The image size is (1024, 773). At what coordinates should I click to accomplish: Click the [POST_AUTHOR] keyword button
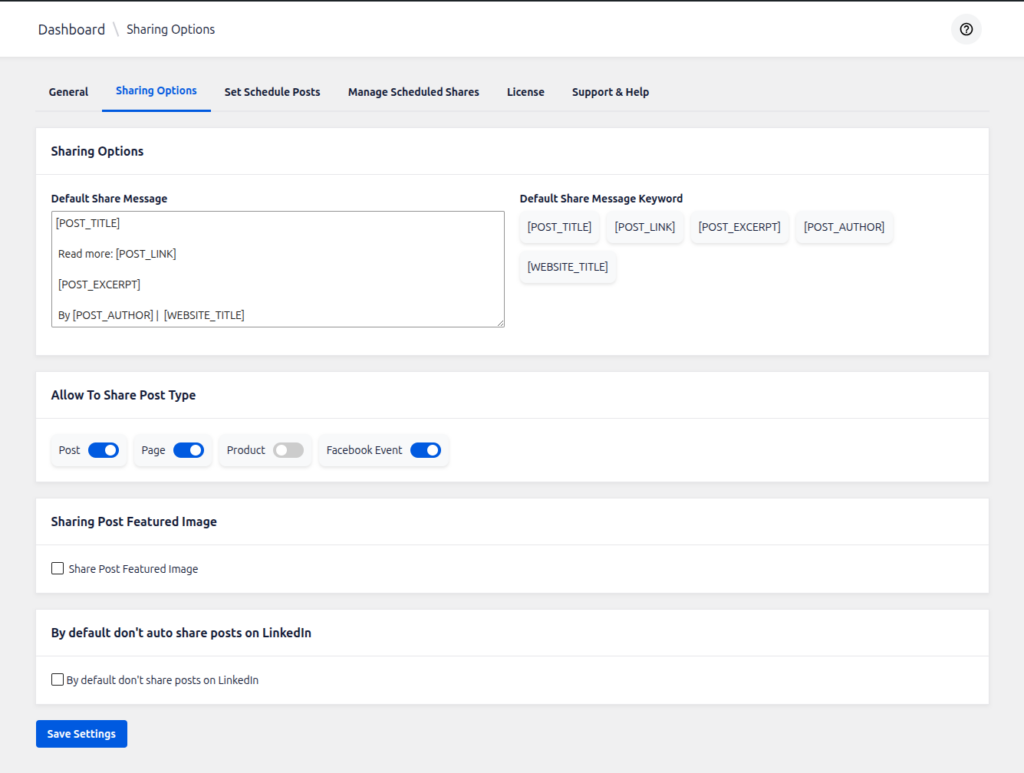point(844,227)
